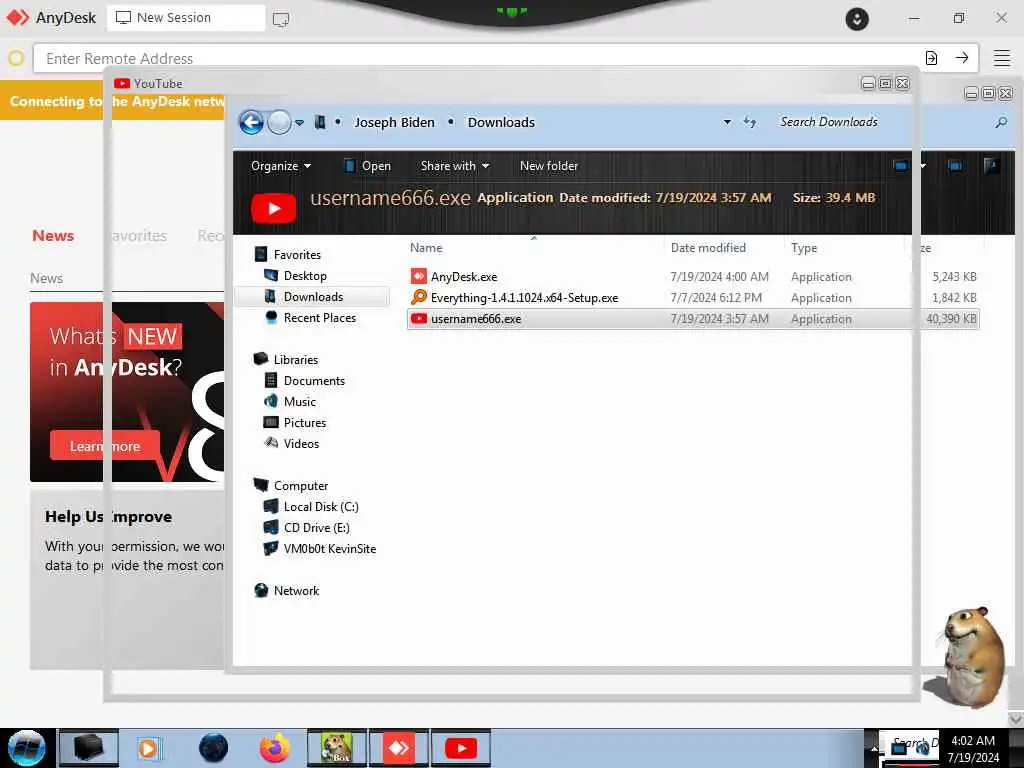Open the Pictures library

[x=304, y=423]
